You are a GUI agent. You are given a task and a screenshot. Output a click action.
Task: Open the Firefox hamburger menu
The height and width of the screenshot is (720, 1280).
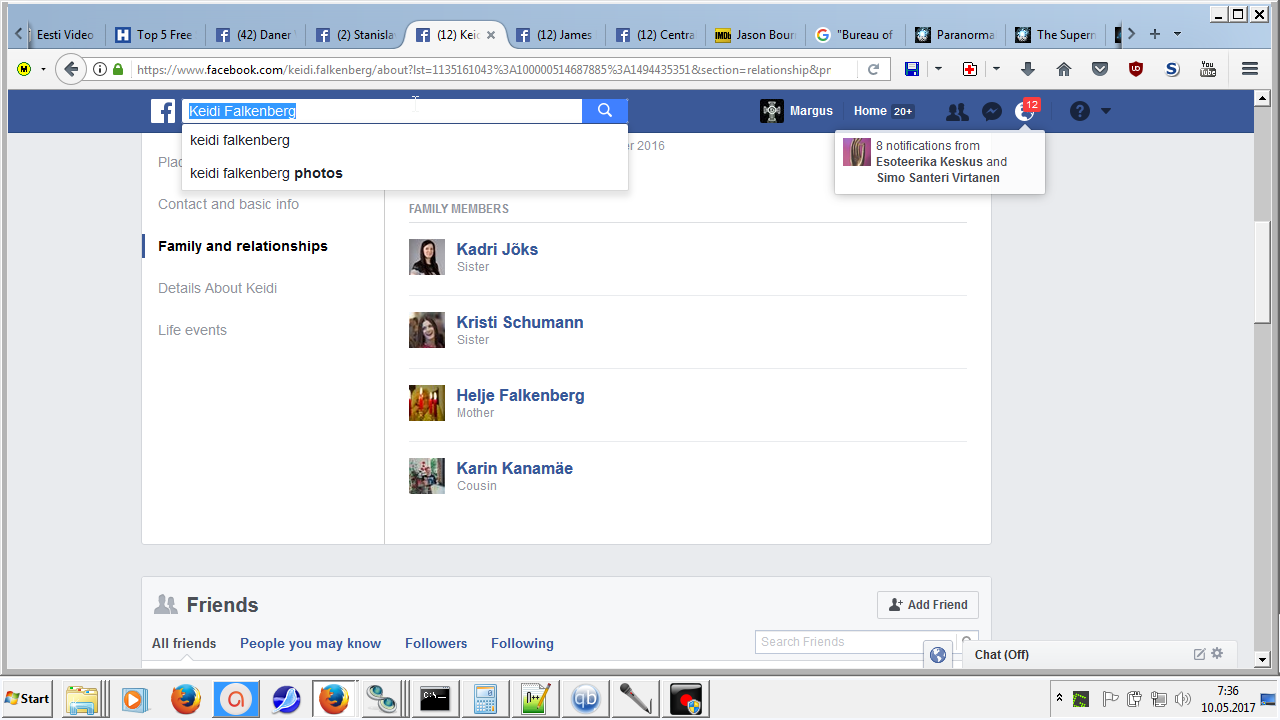1249,69
